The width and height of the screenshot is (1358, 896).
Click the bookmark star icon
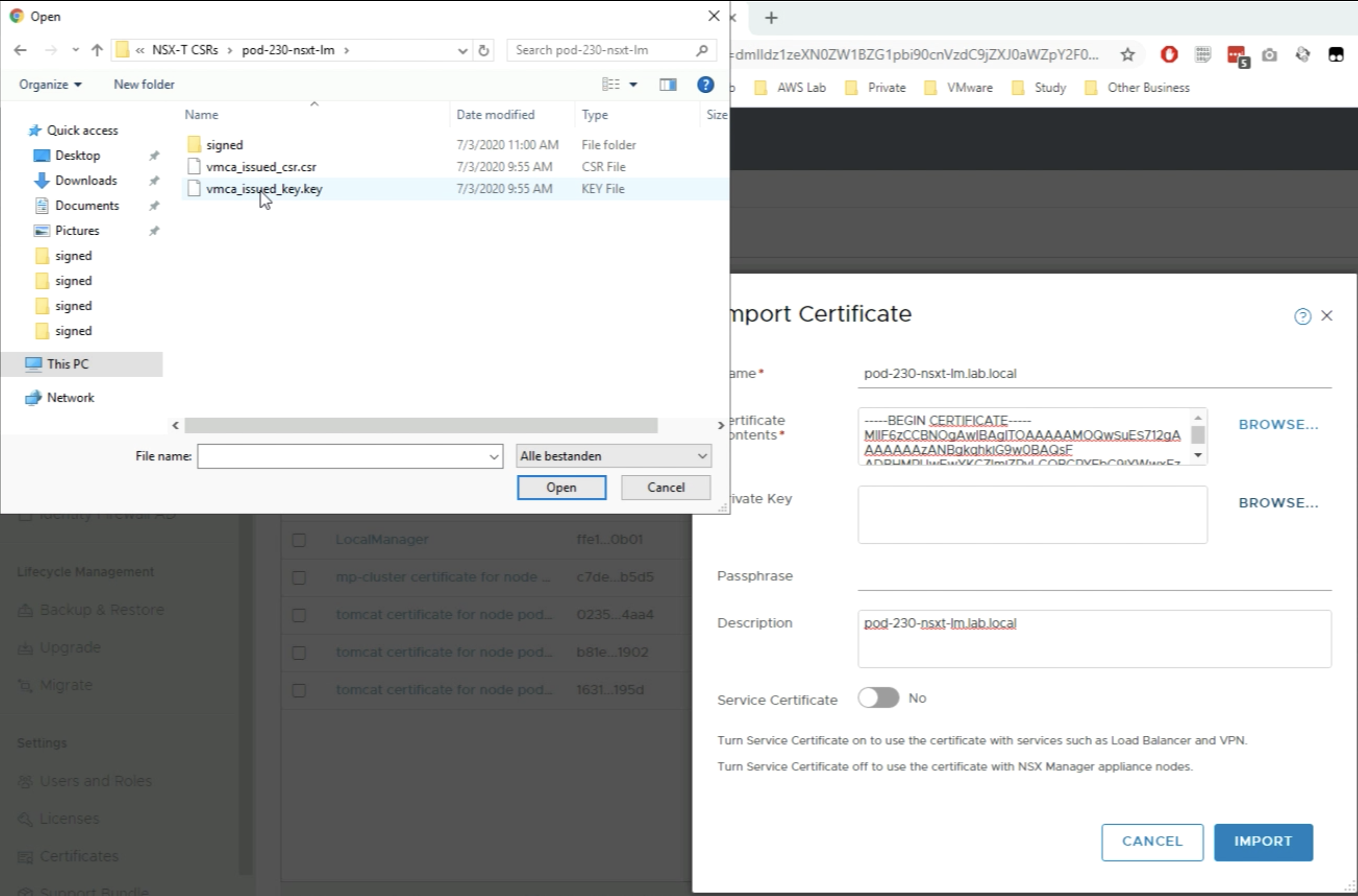coord(1127,55)
